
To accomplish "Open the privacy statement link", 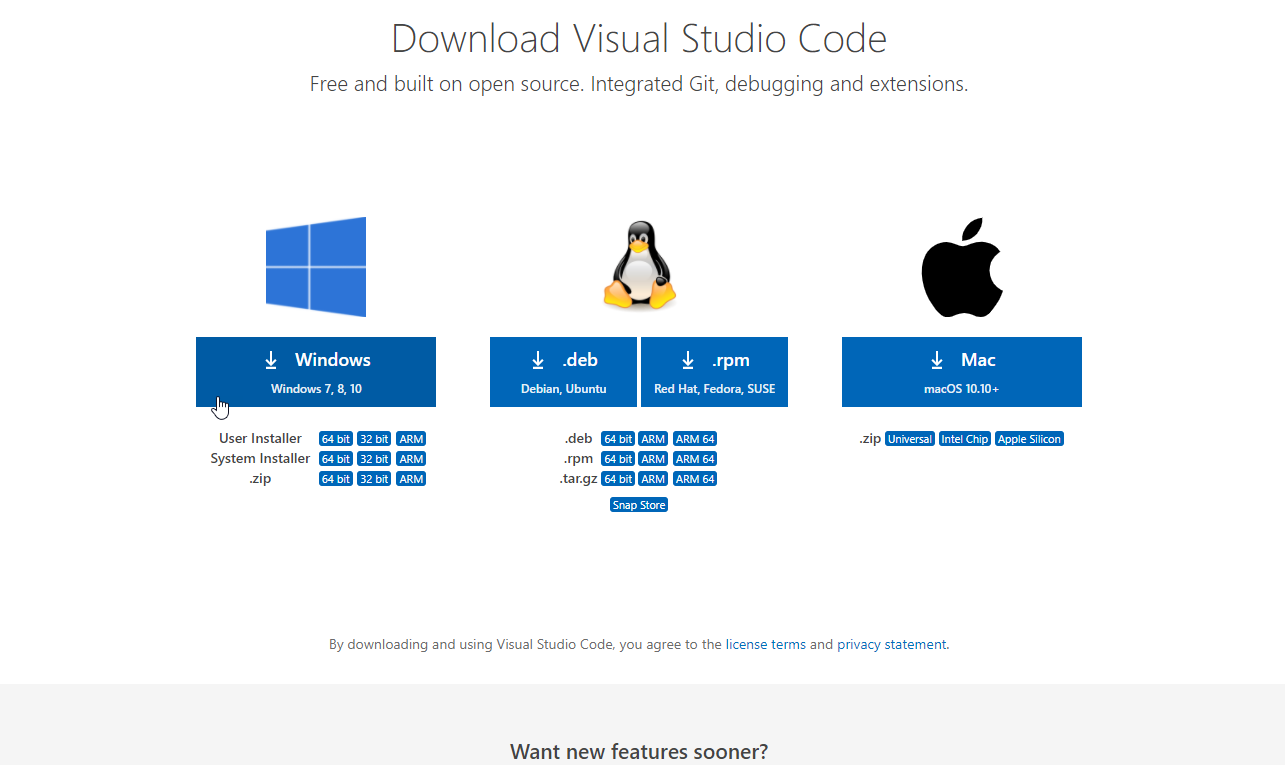I will tap(892, 645).
